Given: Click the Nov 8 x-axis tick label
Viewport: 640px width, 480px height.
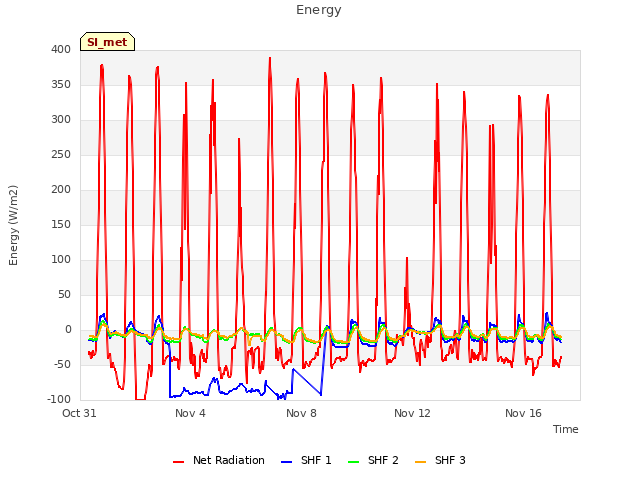Looking at the screenshot, I should (x=301, y=413).
